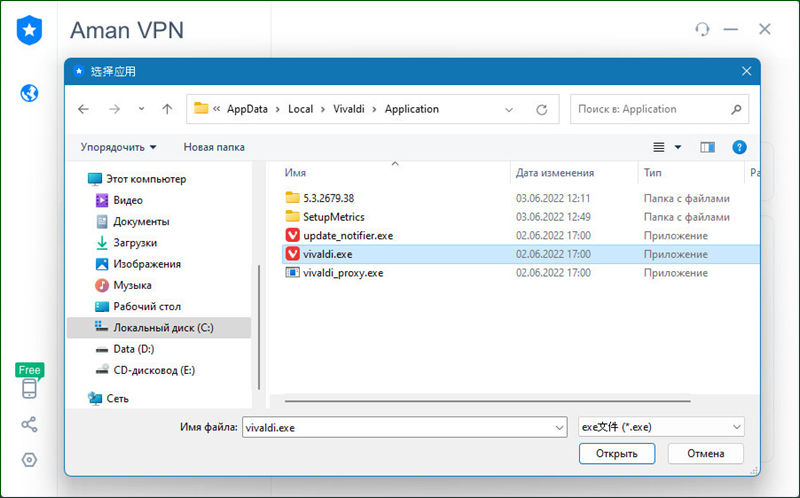Click Application breadcrumb segment
800x498 pixels.
coord(412,109)
